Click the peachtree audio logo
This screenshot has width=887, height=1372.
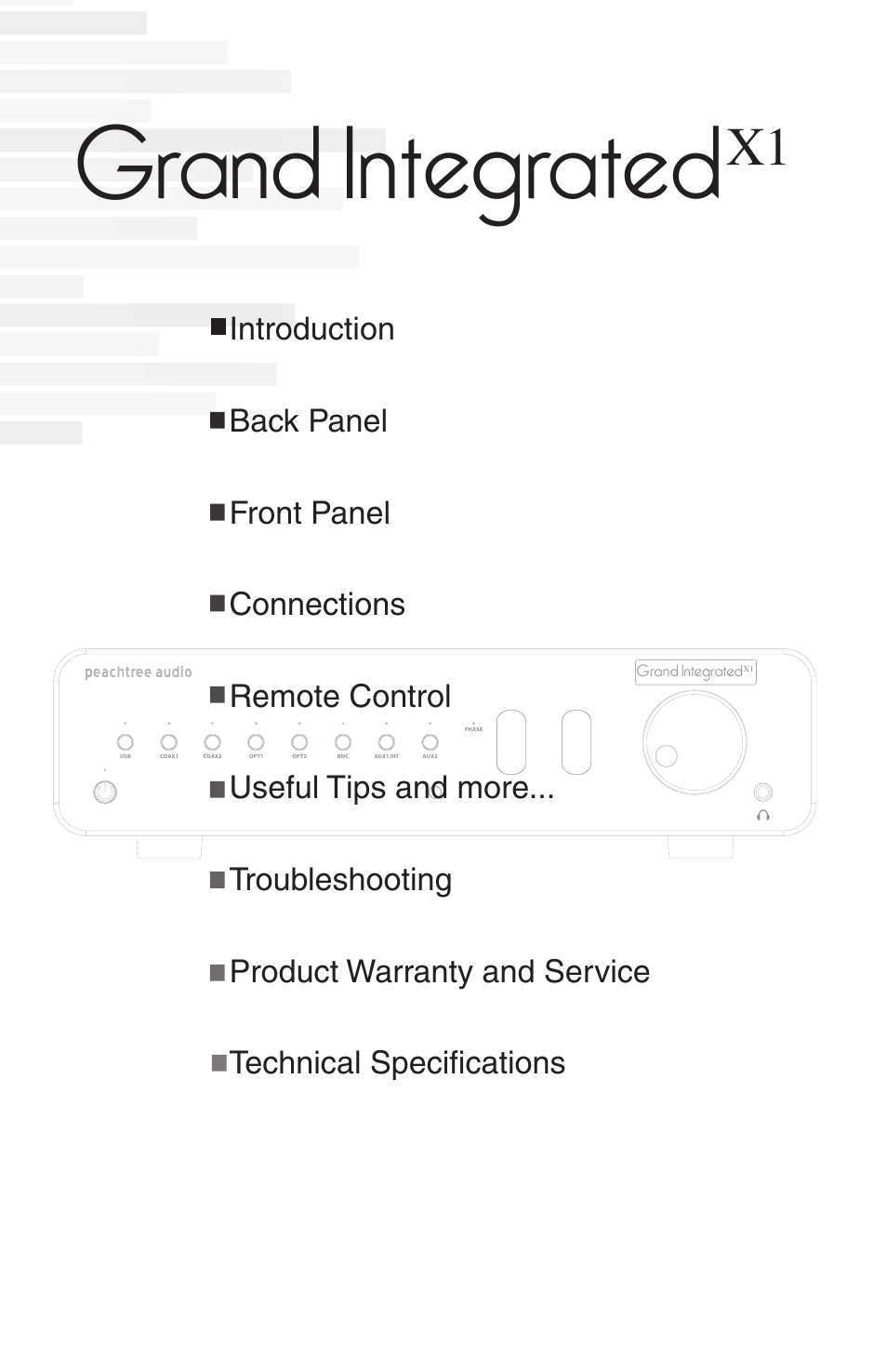tap(139, 673)
